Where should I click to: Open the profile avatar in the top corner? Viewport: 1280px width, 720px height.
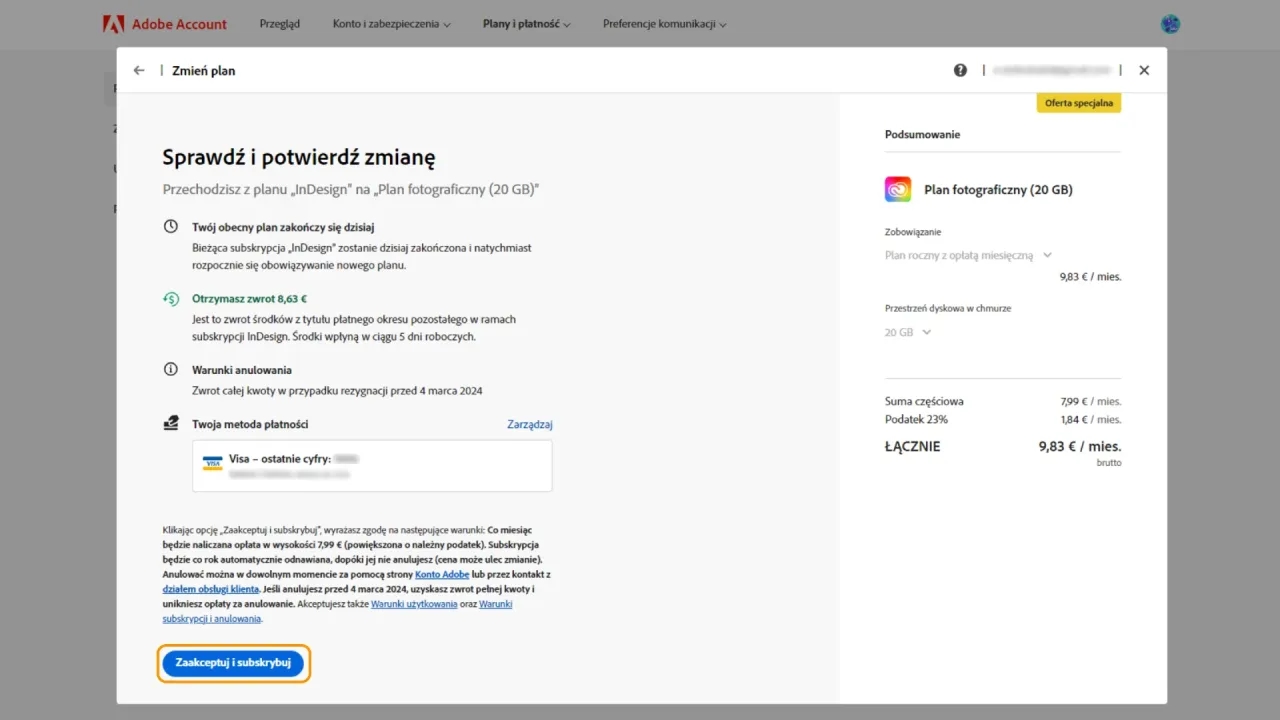coord(1170,24)
